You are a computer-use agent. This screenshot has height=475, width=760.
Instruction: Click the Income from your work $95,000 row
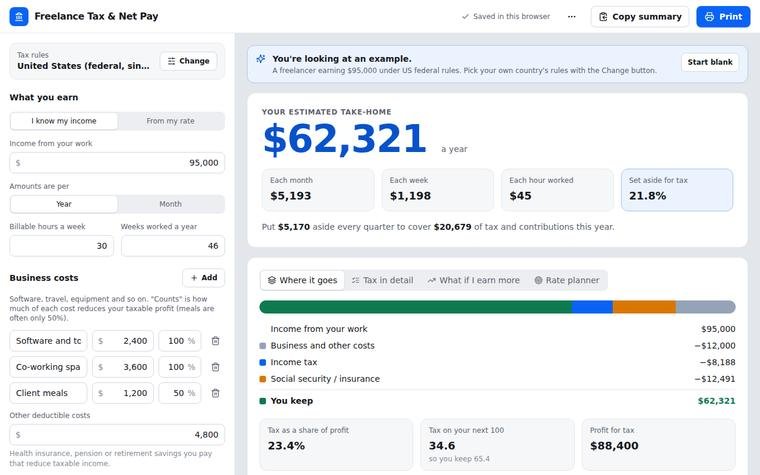498,329
